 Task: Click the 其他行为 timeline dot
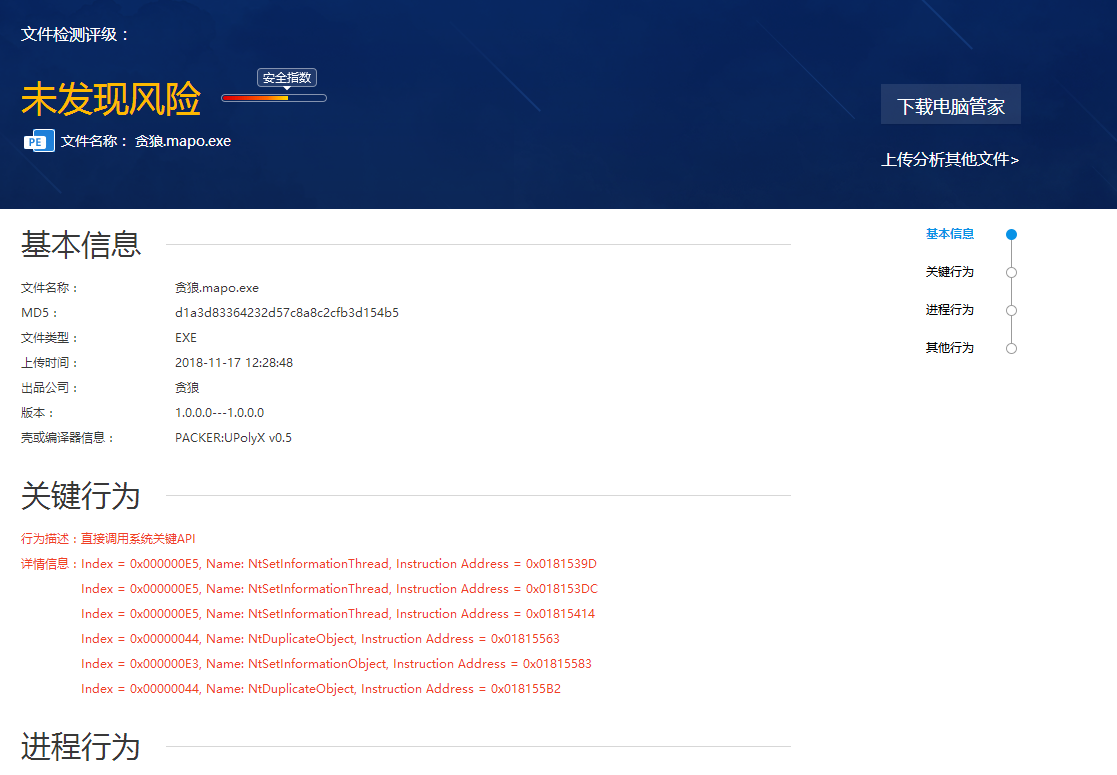tap(1011, 348)
